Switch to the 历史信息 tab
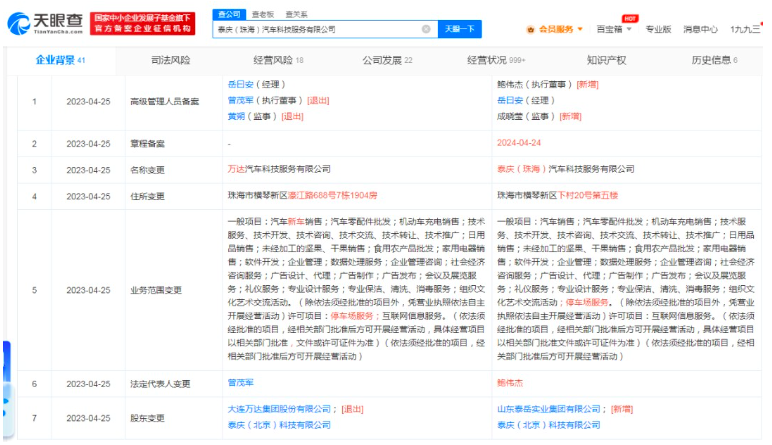772x445 pixels. [x=714, y=60]
